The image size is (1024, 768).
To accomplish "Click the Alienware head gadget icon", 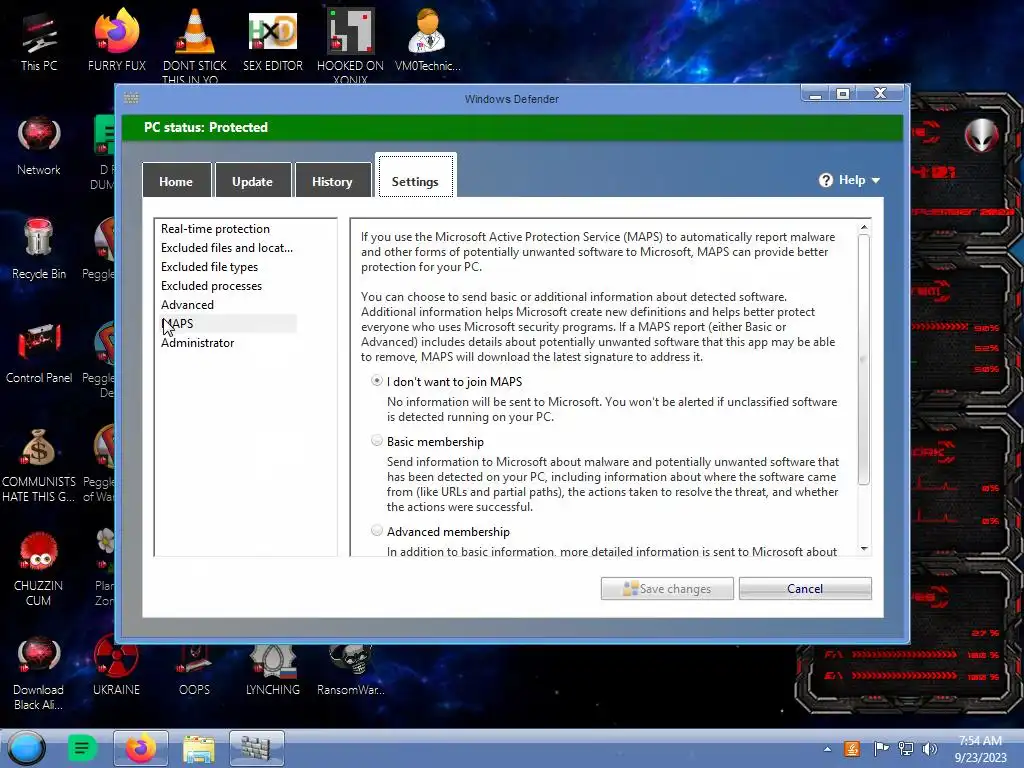I will click(981, 135).
